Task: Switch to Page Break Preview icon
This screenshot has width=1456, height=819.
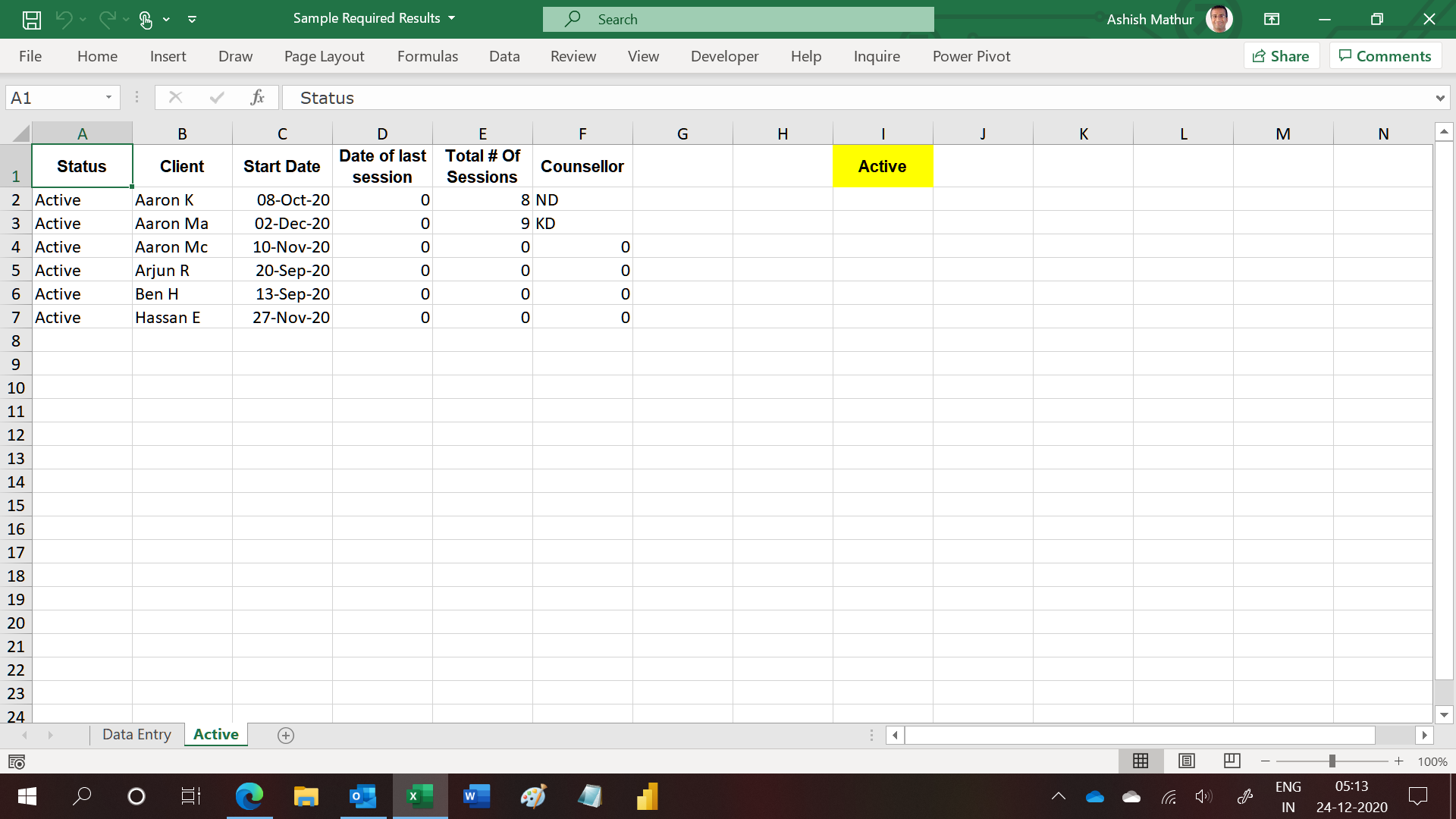Action: pos(1232,761)
